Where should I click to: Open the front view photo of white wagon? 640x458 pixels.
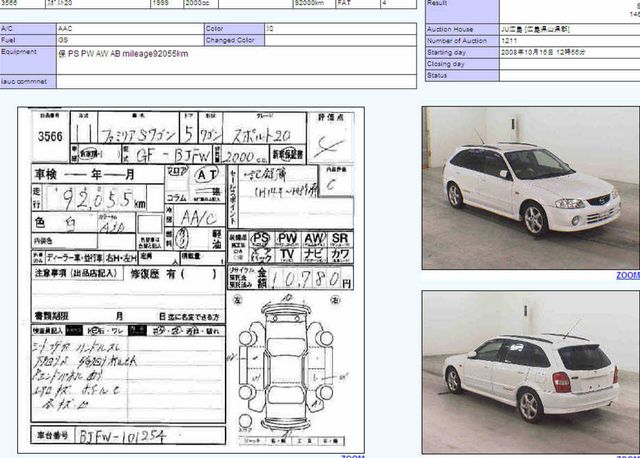[531, 188]
